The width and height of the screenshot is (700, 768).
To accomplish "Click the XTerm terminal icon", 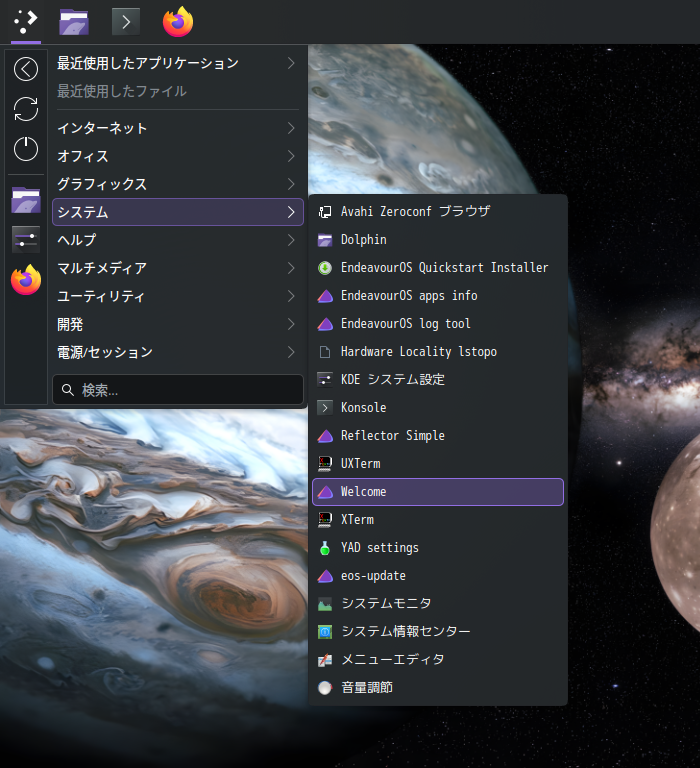I will tap(325, 520).
